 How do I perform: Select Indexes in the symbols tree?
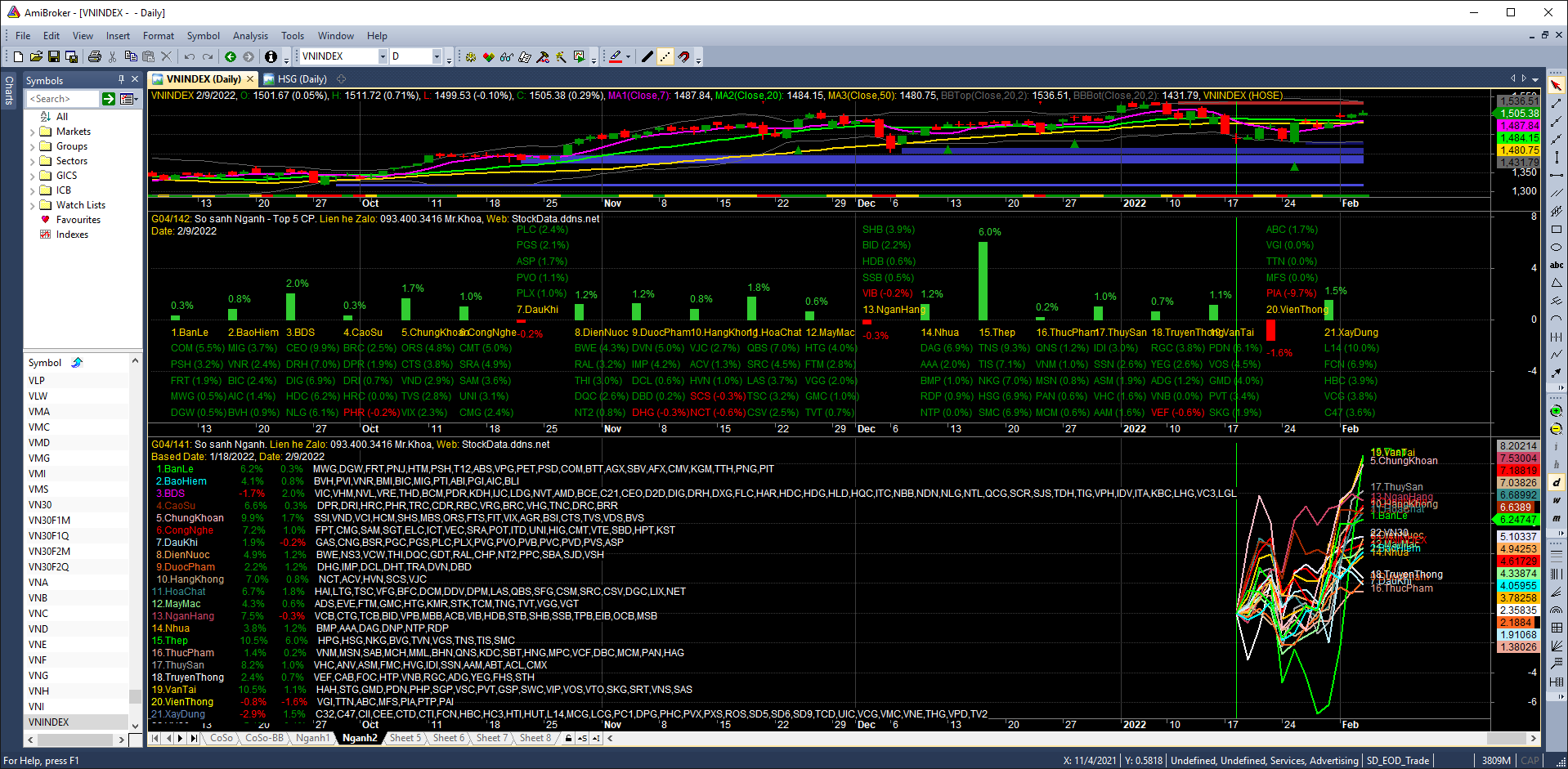[x=72, y=235]
